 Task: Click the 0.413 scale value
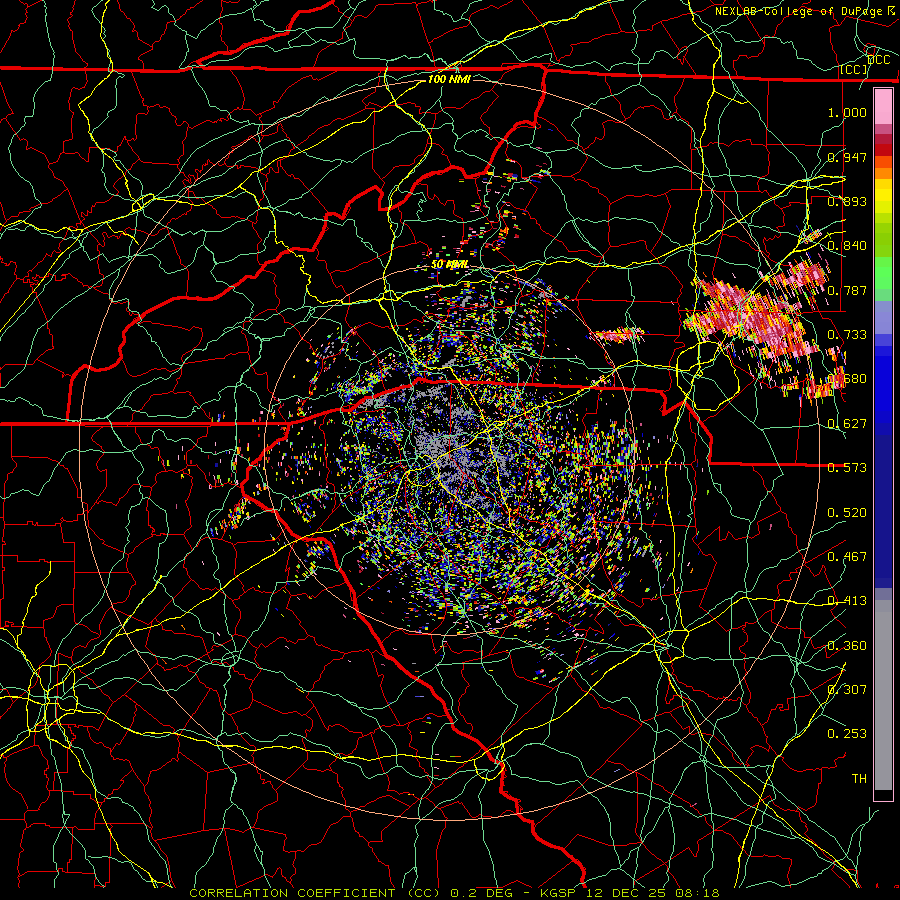point(847,600)
